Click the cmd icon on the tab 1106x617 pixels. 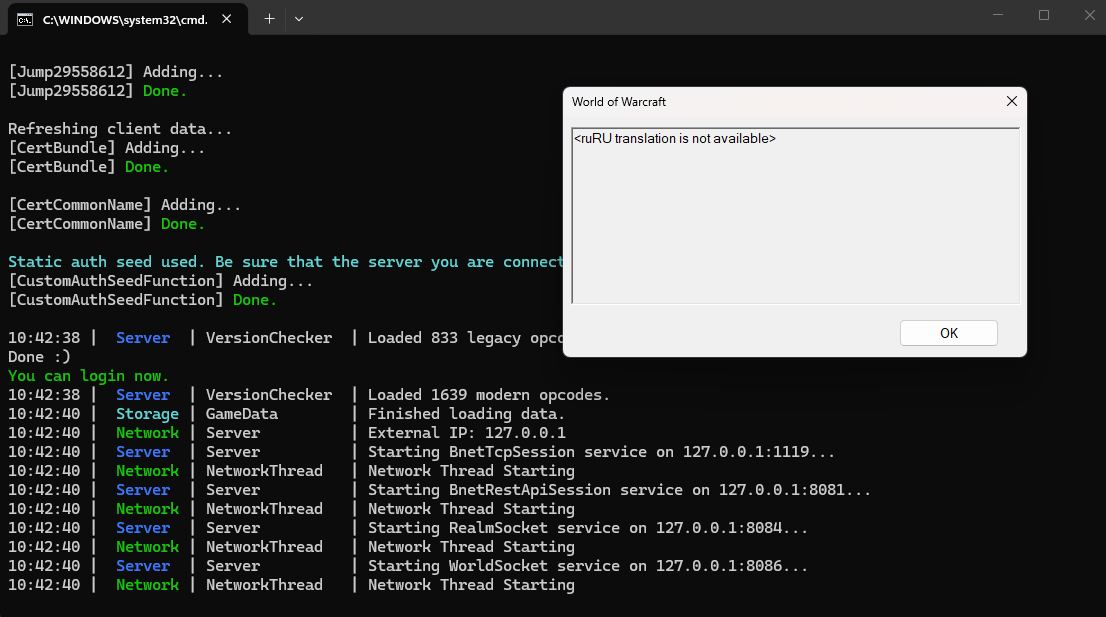click(25, 20)
